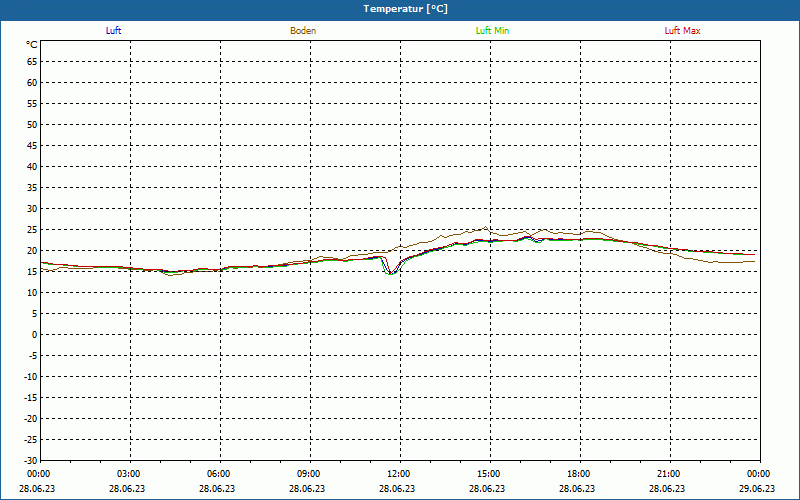Click the 10 y-axis value
Image resolution: width=800 pixels, height=500 pixels.
coord(32,293)
